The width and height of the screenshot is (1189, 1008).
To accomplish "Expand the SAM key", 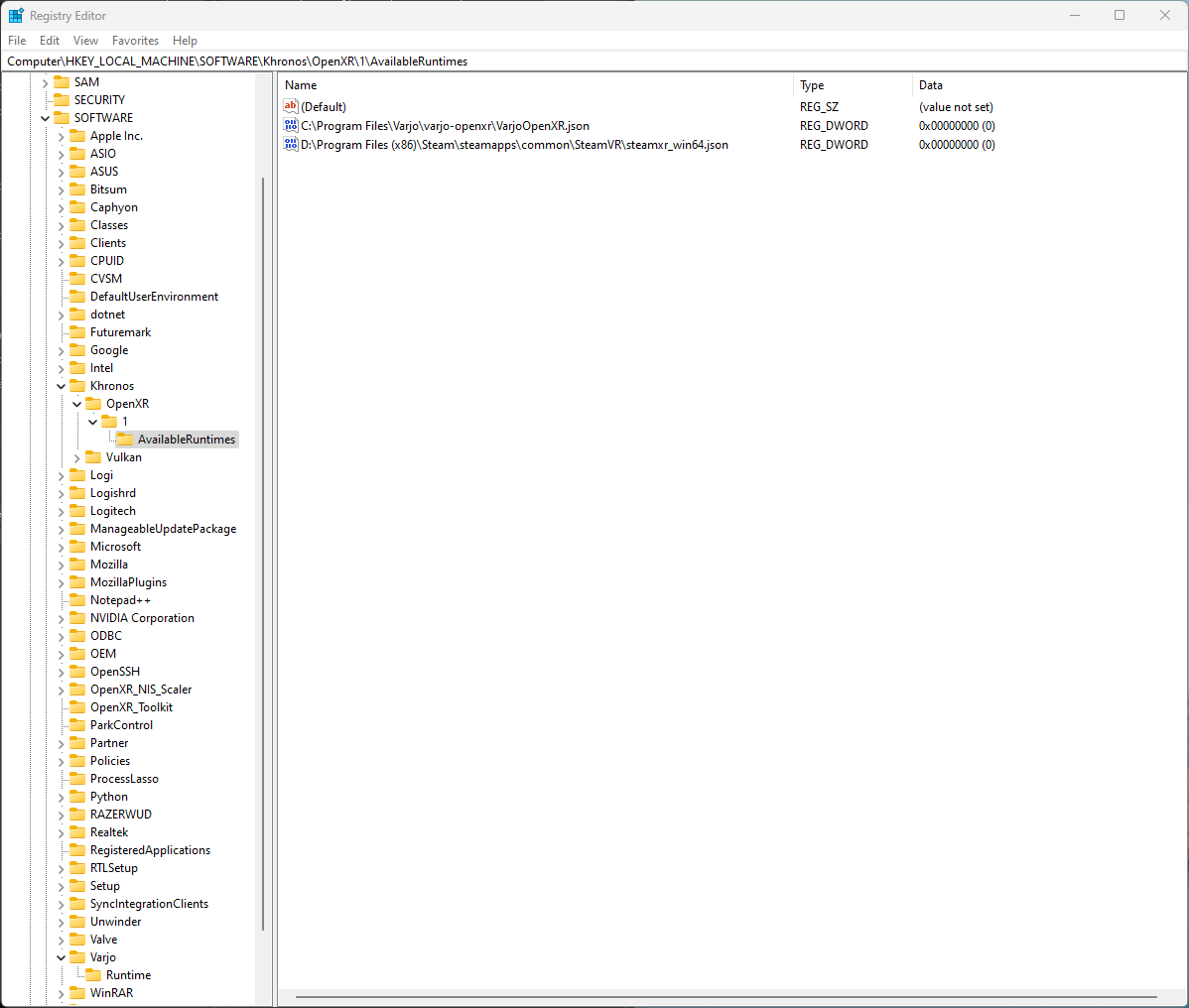I will click(x=45, y=82).
